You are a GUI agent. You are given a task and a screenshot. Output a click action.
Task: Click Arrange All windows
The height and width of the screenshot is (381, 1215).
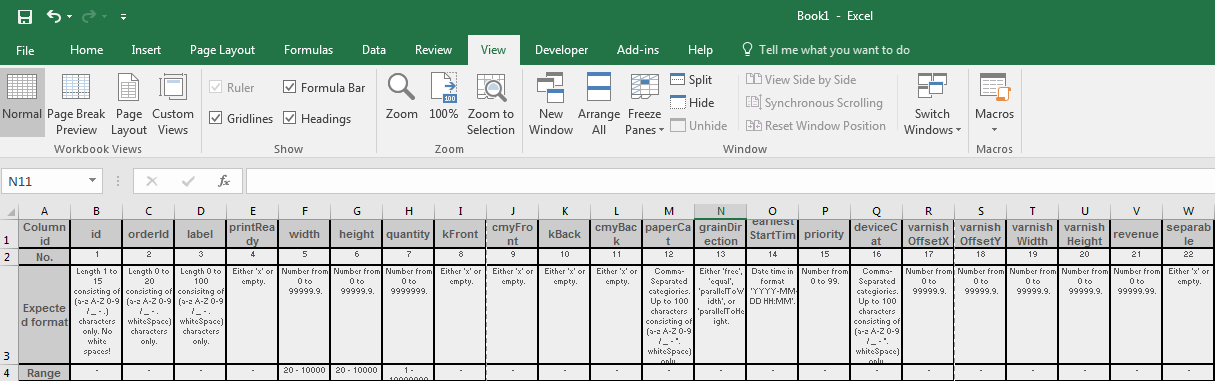[599, 104]
